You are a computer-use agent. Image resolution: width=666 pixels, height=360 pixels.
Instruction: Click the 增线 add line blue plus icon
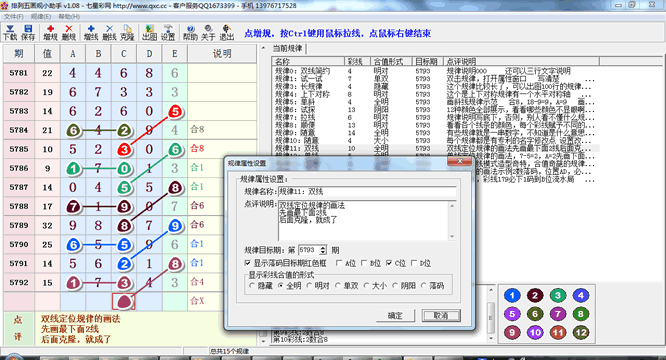[x=91, y=33]
